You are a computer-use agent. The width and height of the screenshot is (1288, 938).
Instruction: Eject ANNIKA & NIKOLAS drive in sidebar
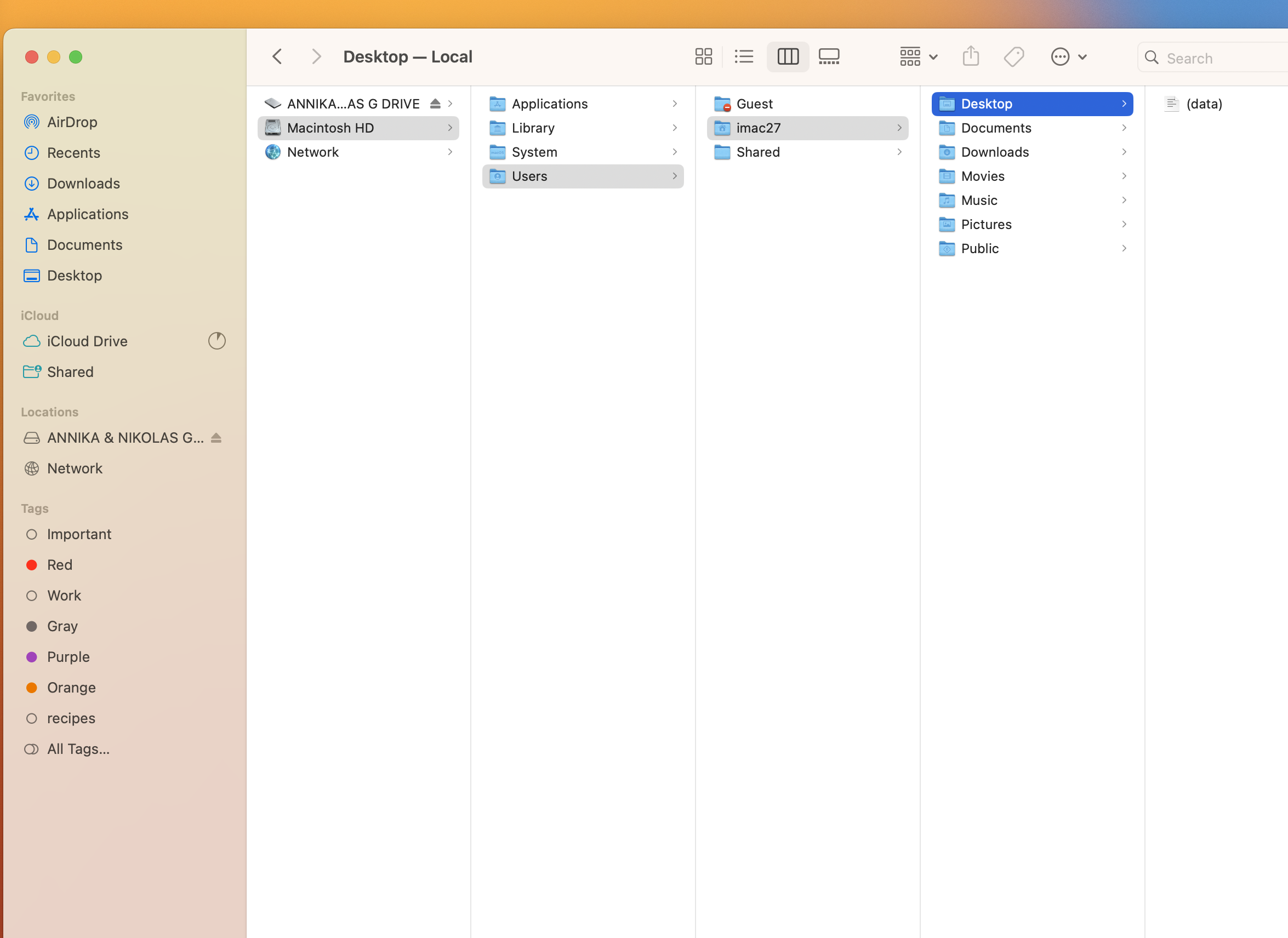click(216, 438)
